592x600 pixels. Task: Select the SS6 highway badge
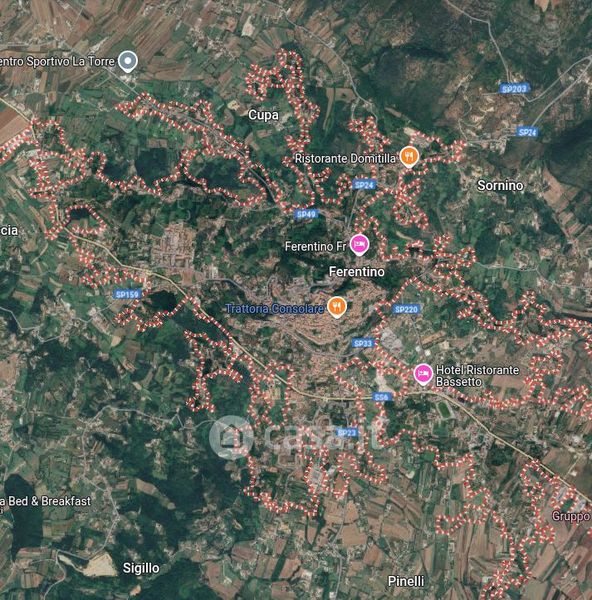382,397
